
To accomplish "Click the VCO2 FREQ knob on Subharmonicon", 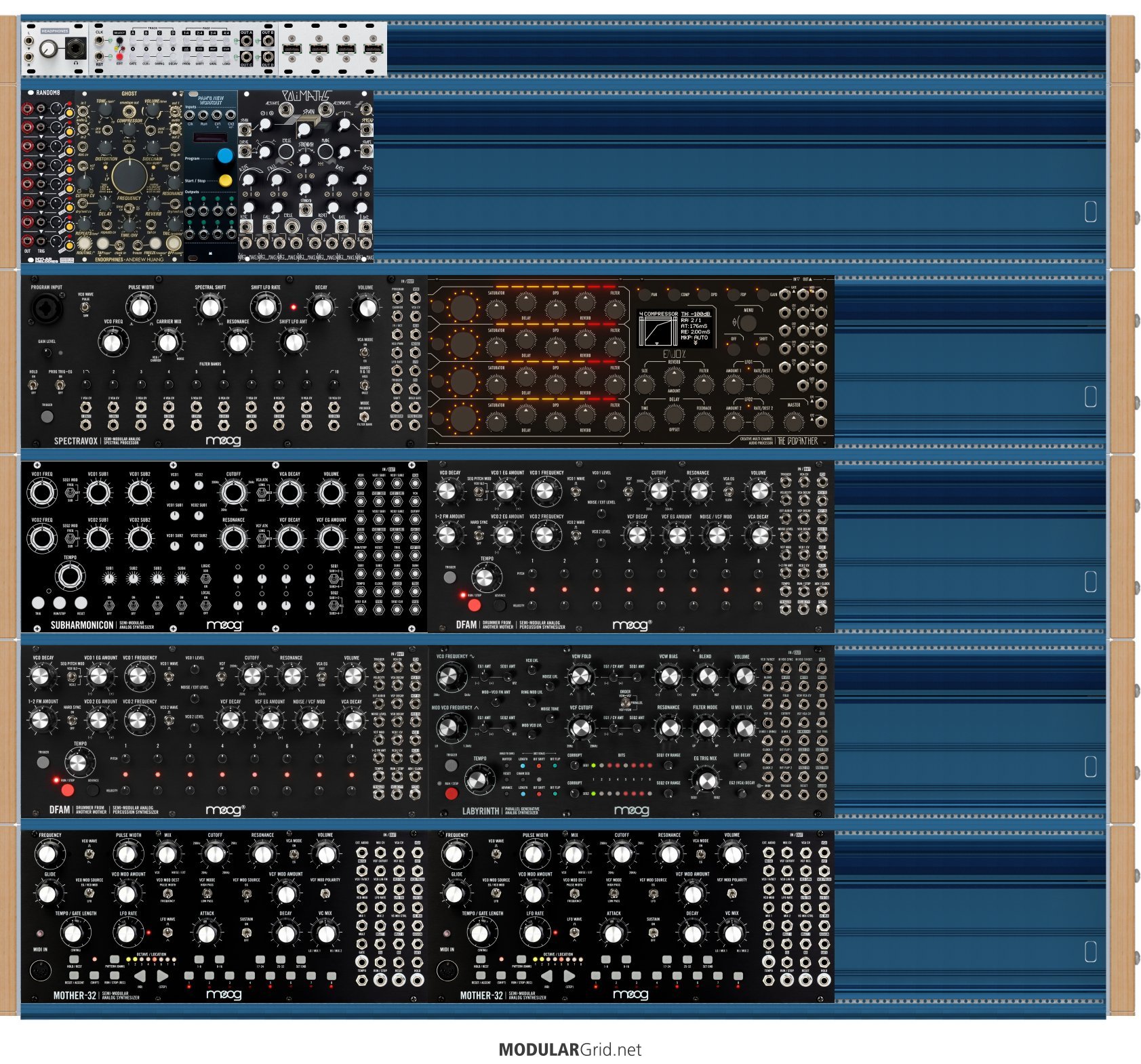I will [x=41, y=539].
